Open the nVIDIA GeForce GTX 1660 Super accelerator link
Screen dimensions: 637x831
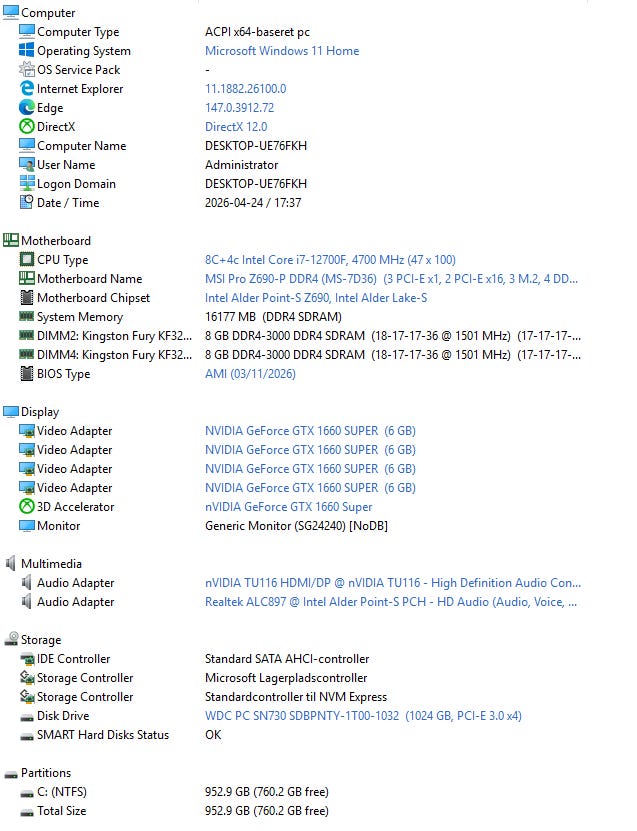pos(288,507)
